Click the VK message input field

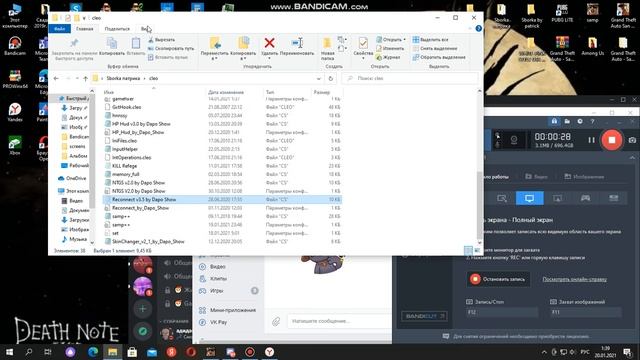(338, 321)
